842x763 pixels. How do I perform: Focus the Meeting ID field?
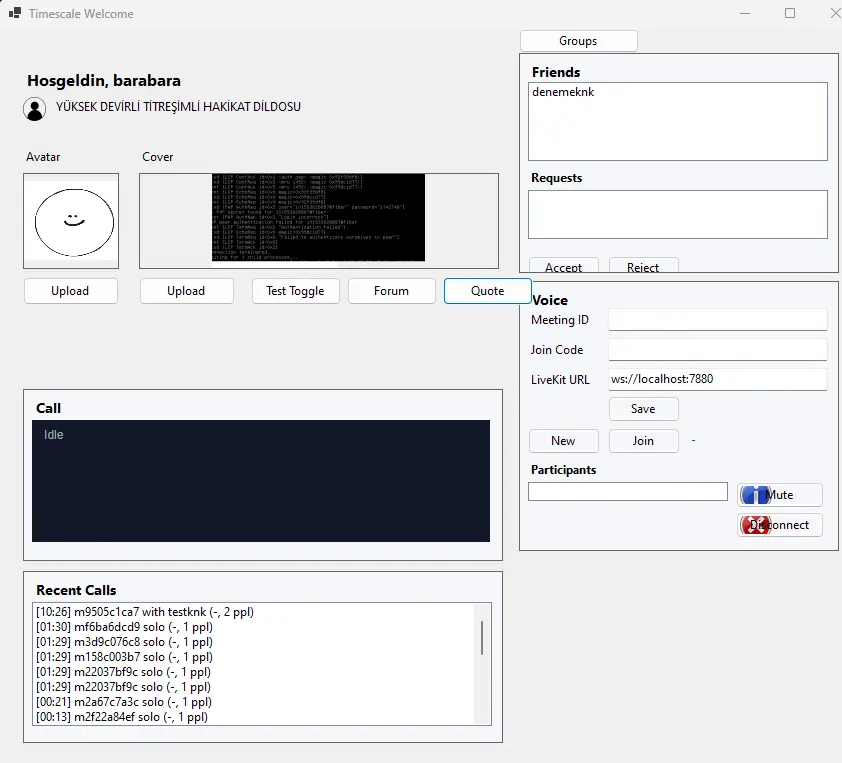click(x=717, y=320)
